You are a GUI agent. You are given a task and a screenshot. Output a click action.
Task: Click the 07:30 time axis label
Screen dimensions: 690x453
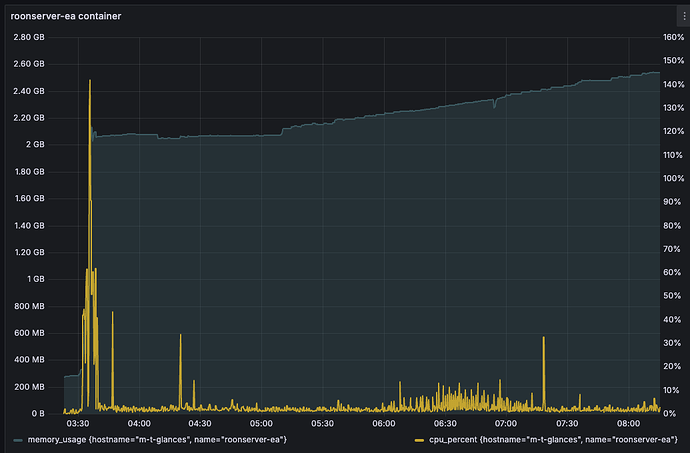pyautogui.click(x=567, y=424)
